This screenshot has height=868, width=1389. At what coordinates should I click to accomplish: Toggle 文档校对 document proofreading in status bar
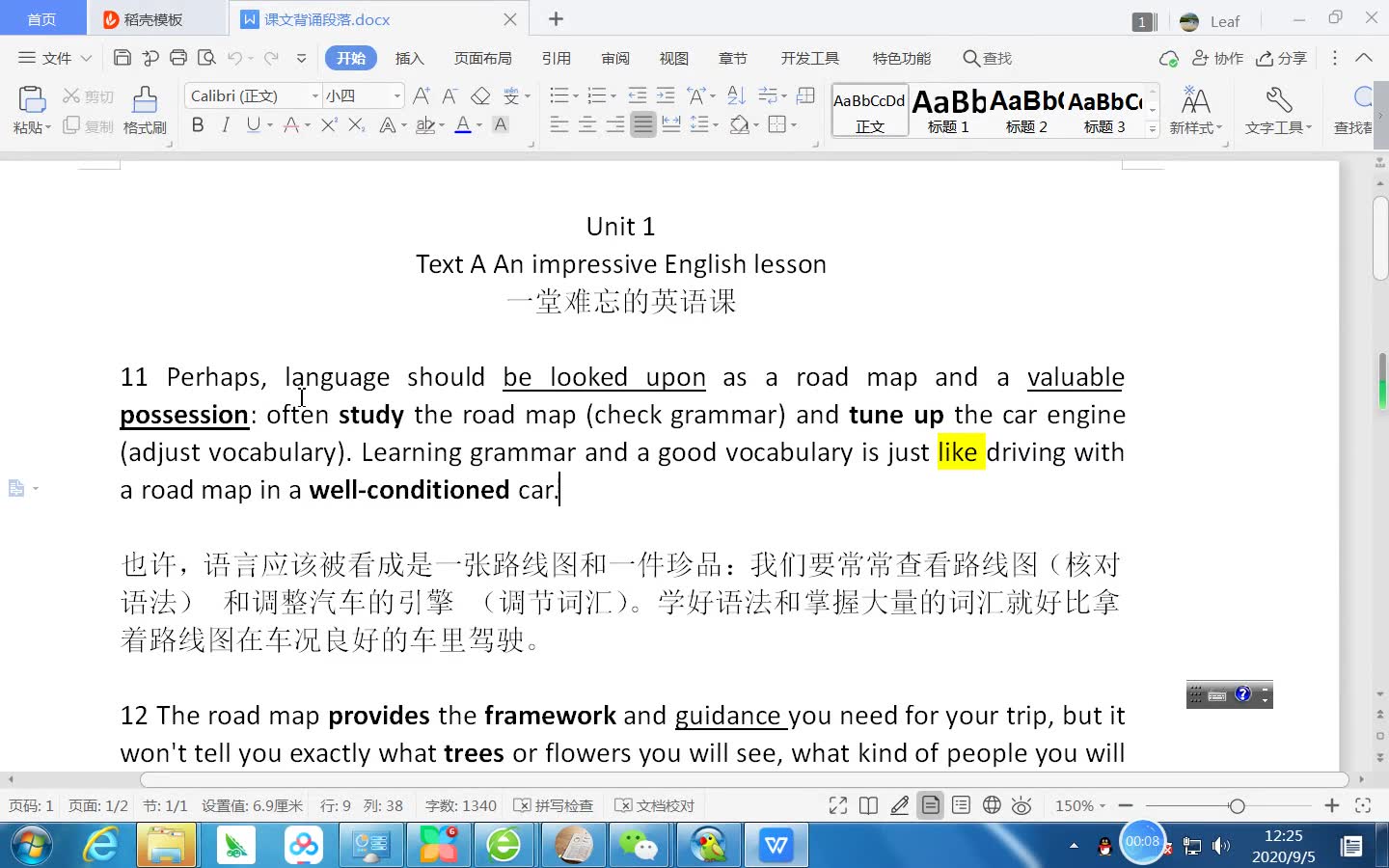[x=655, y=805]
